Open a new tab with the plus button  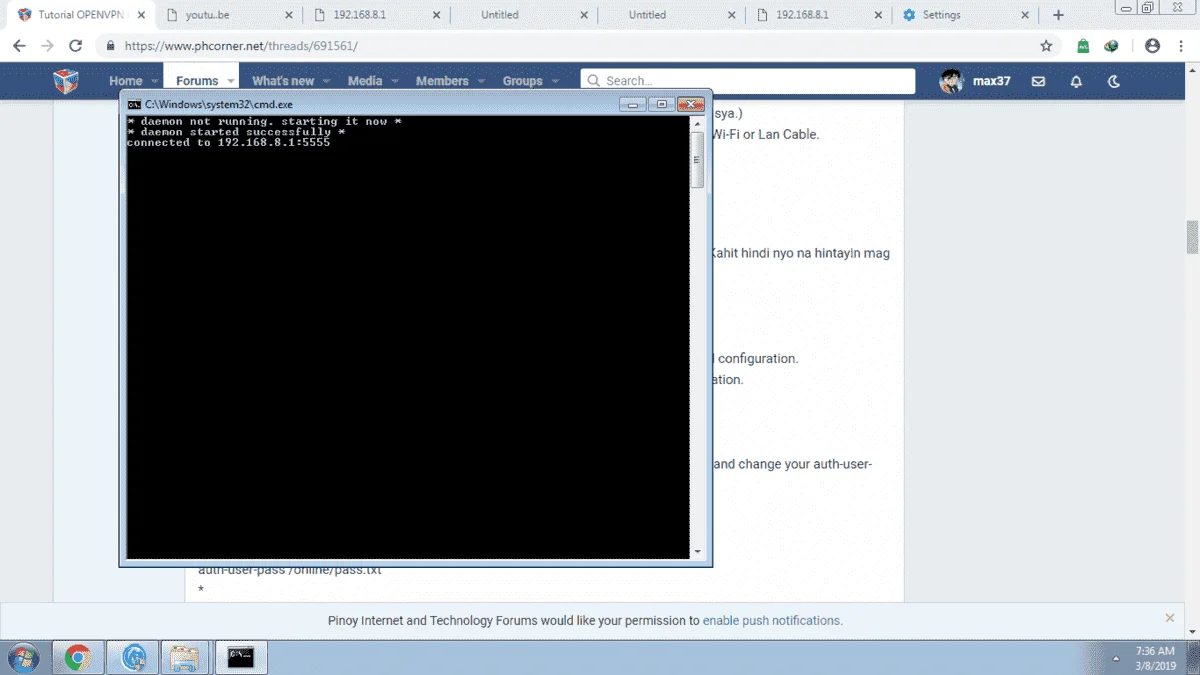tap(1058, 15)
